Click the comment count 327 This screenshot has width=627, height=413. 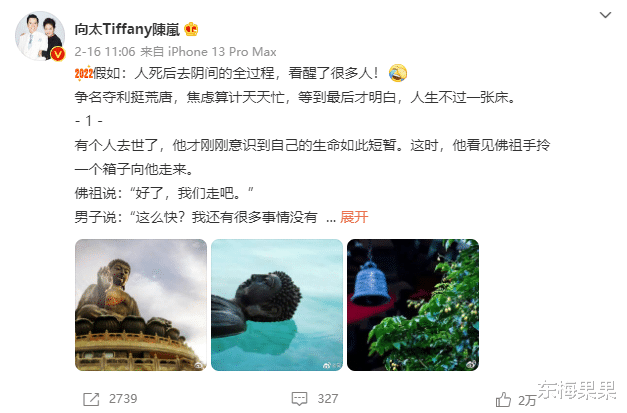tap(327, 399)
